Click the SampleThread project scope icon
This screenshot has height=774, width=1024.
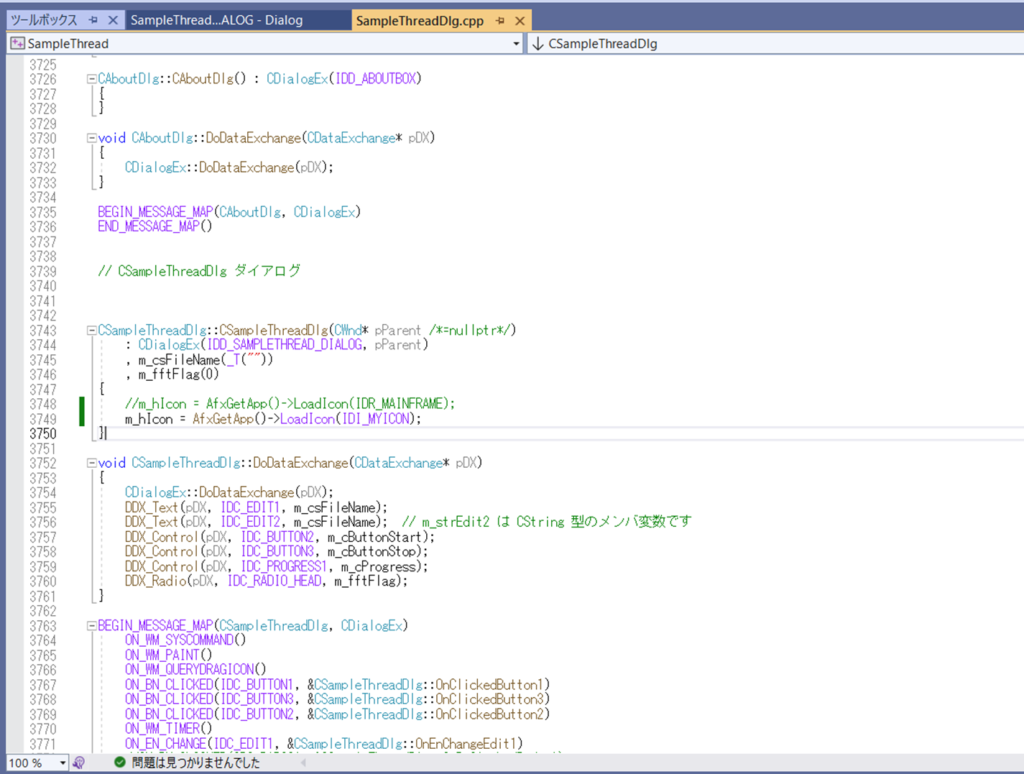pos(16,44)
